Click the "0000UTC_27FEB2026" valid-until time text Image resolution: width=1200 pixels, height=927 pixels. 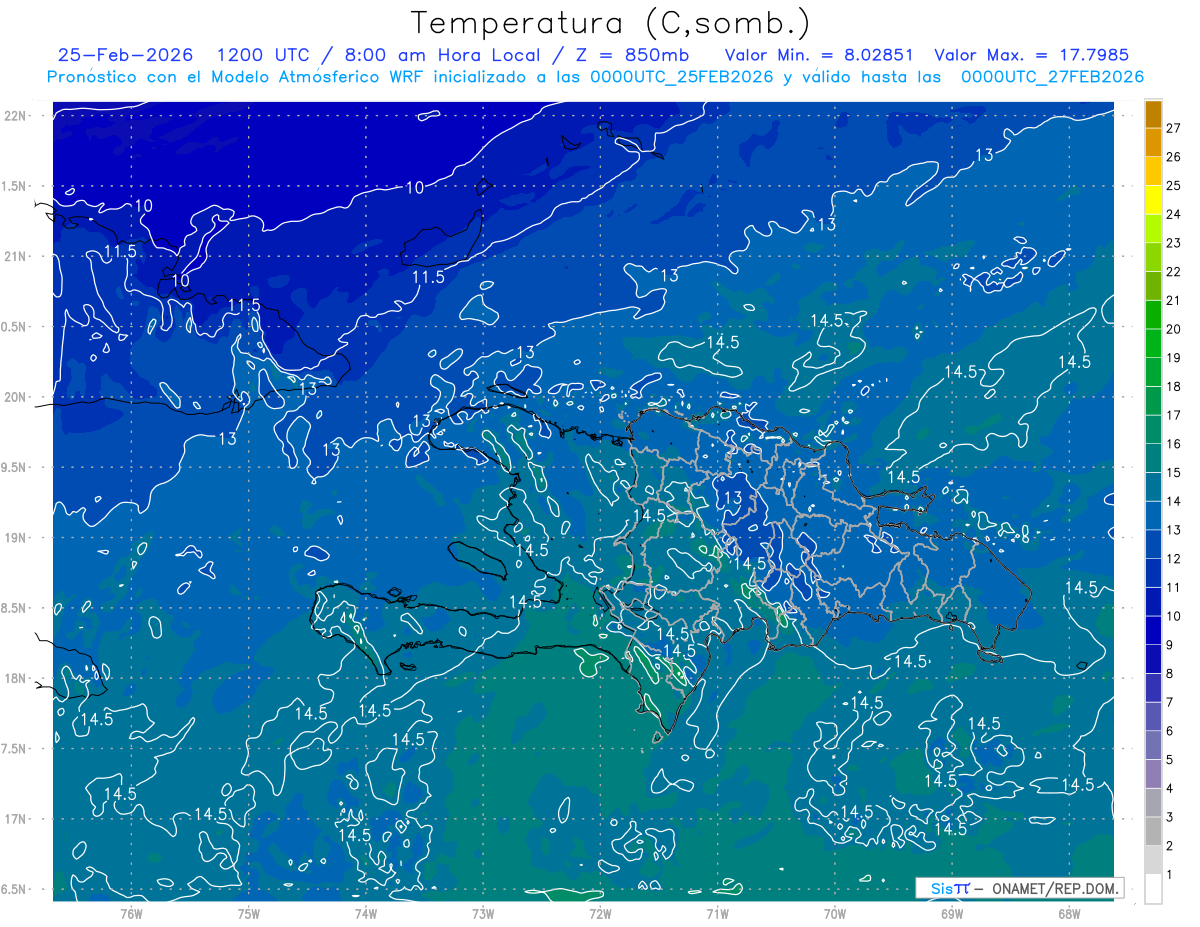(1052, 77)
